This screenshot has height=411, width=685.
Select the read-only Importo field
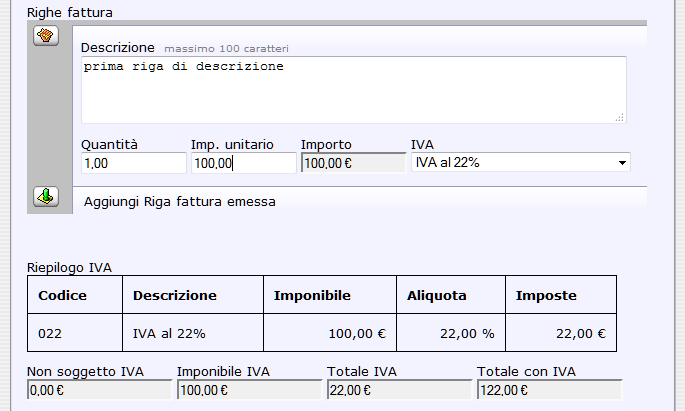point(353,163)
